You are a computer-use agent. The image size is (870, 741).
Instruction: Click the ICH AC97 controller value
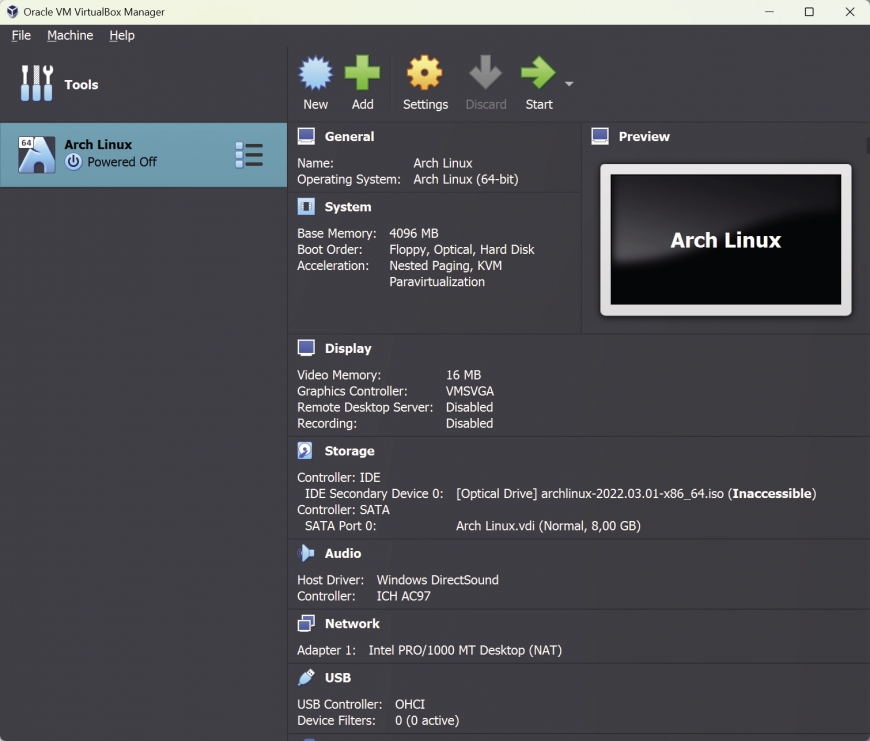click(x=403, y=596)
